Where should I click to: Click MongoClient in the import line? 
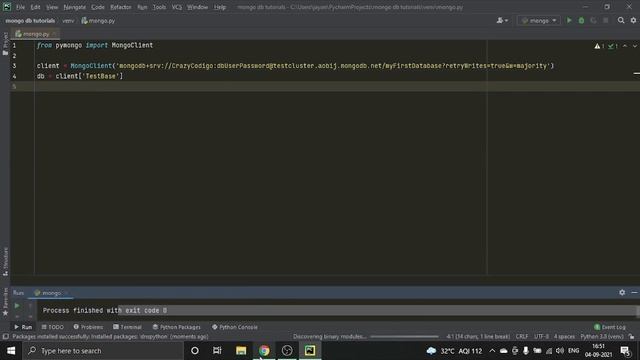[x=132, y=45]
